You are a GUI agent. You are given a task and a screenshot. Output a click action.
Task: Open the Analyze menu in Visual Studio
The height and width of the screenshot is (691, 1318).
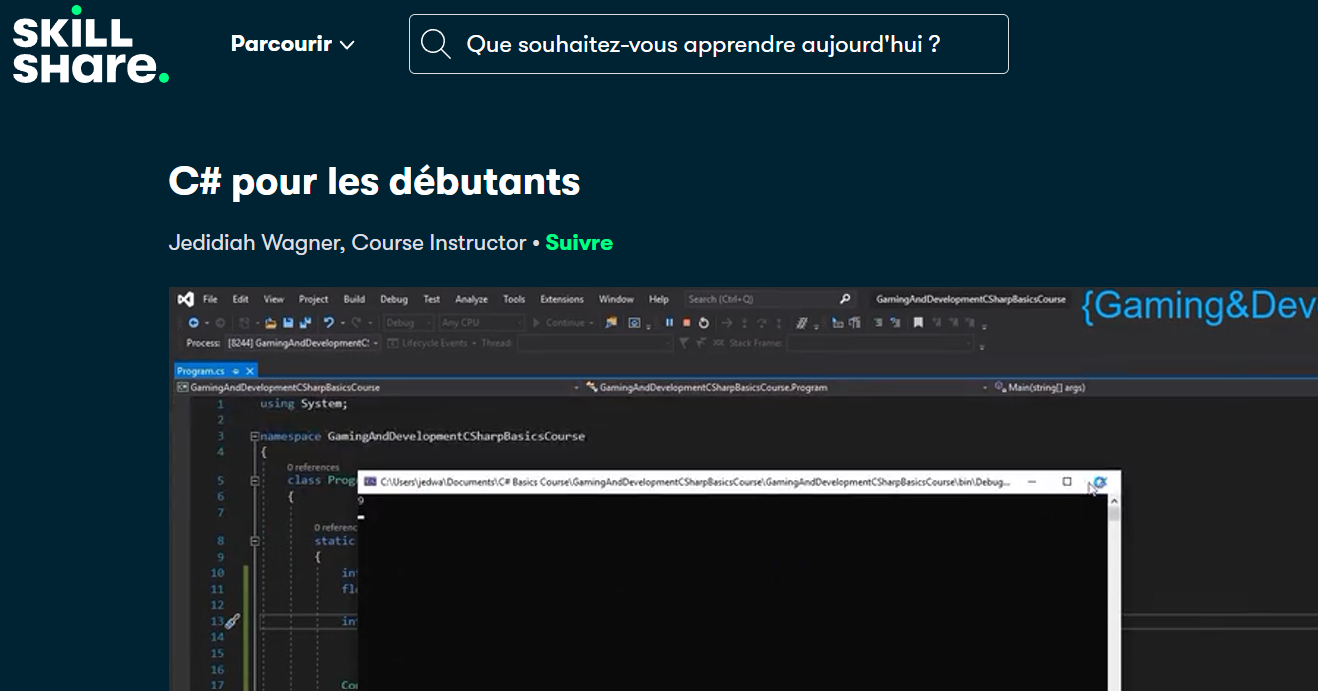471,299
